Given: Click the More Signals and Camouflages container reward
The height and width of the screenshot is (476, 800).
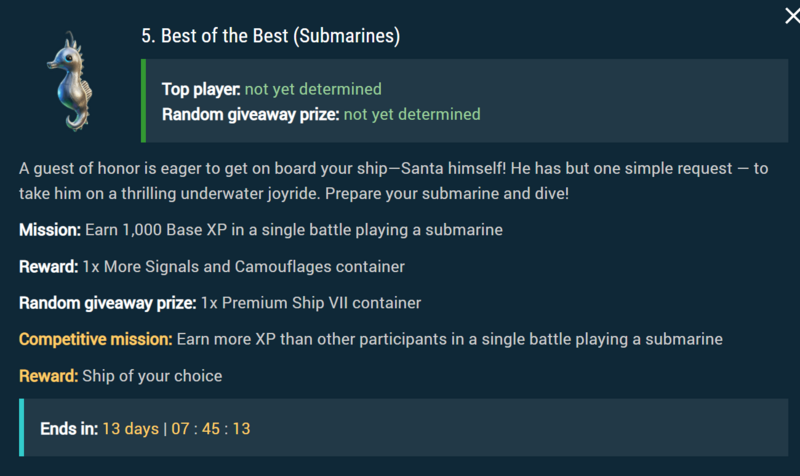Looking at the screenshot, I should pyautogui.click(x=244, y=266).
